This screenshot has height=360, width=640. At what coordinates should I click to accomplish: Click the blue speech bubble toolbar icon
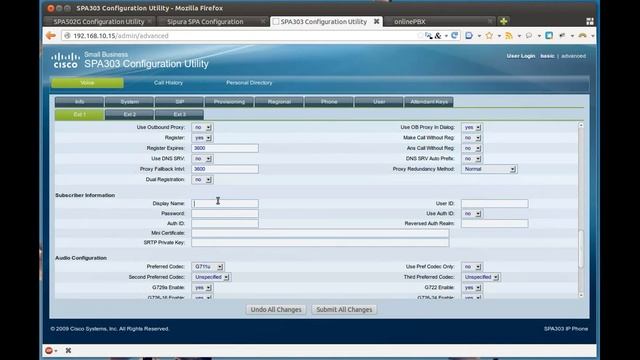[x=469, y=36]
